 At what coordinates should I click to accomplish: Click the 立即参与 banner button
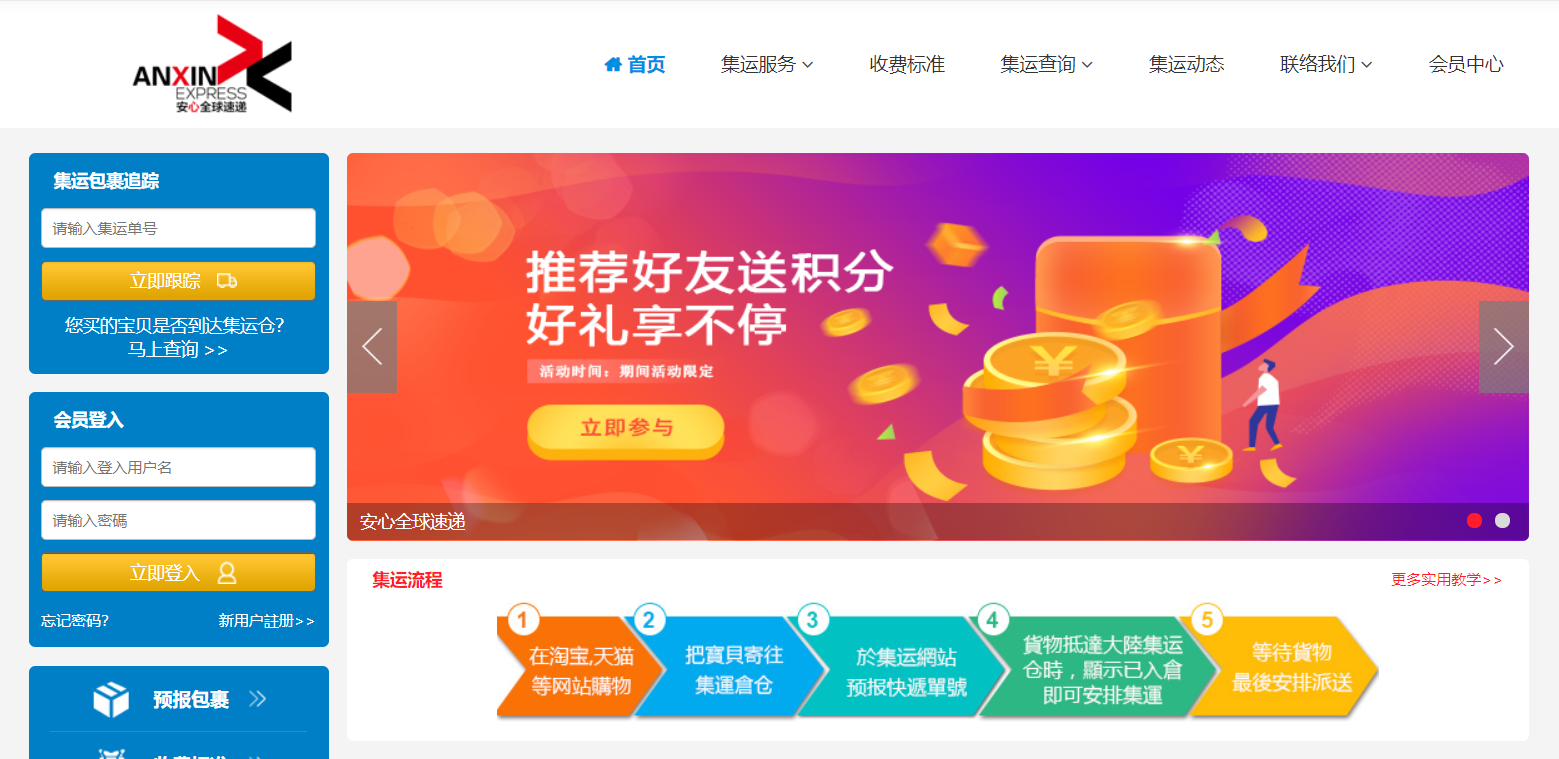tap(626, 430)
